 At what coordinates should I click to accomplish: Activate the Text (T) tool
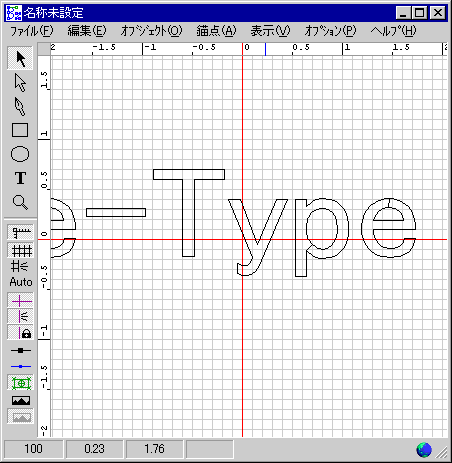tap(20, 178)
